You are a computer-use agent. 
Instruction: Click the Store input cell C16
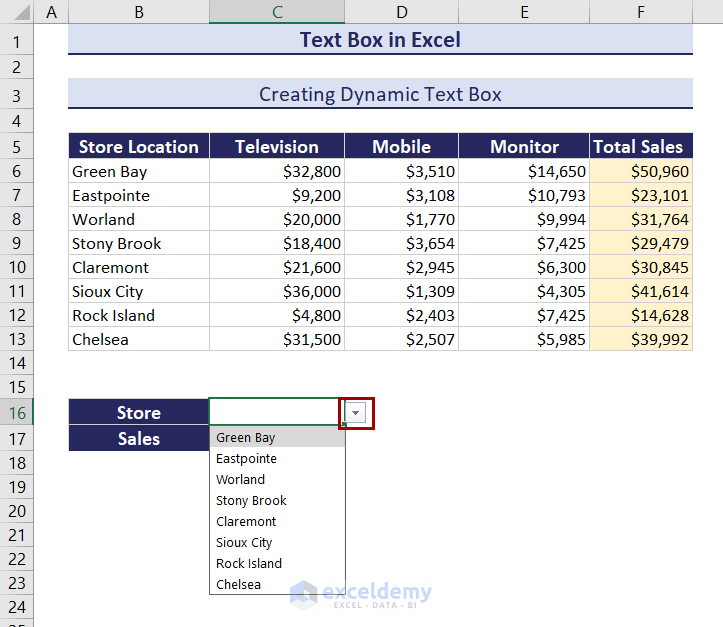point(275,412)
